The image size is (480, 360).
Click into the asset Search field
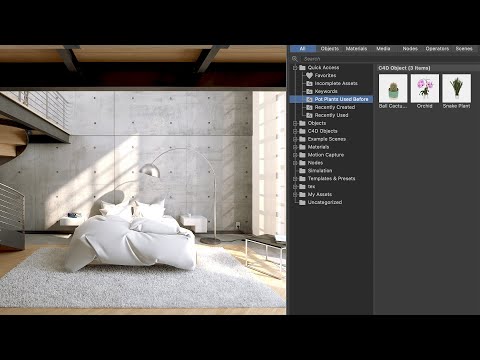pos(390,59)
